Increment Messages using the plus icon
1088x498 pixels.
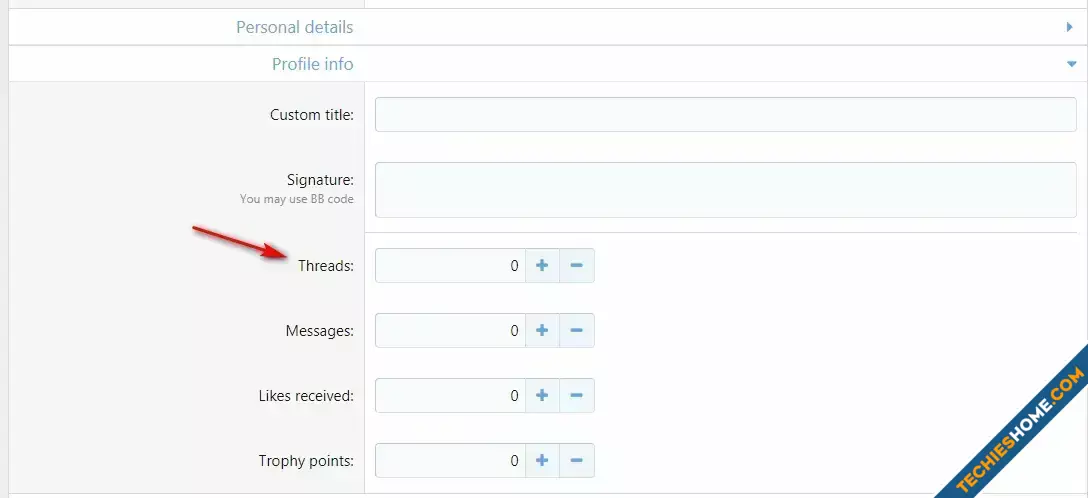pyautogui.click(x=542, y=331)
